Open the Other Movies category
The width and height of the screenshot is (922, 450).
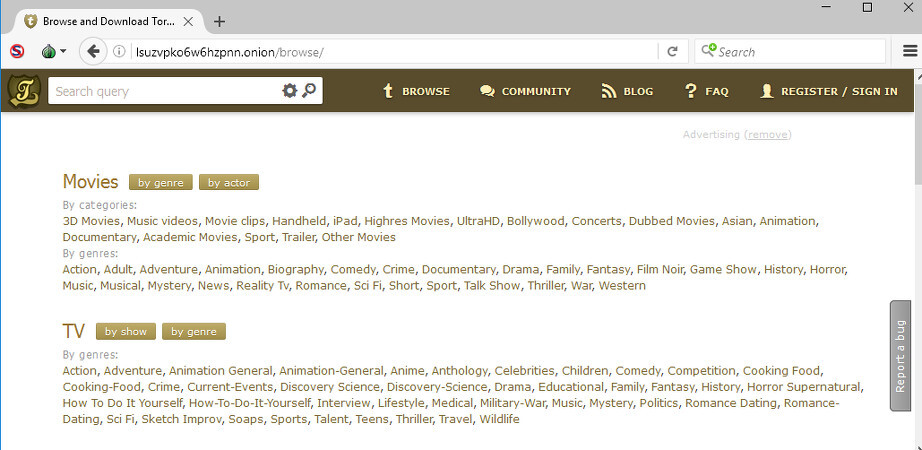point(359,237)
